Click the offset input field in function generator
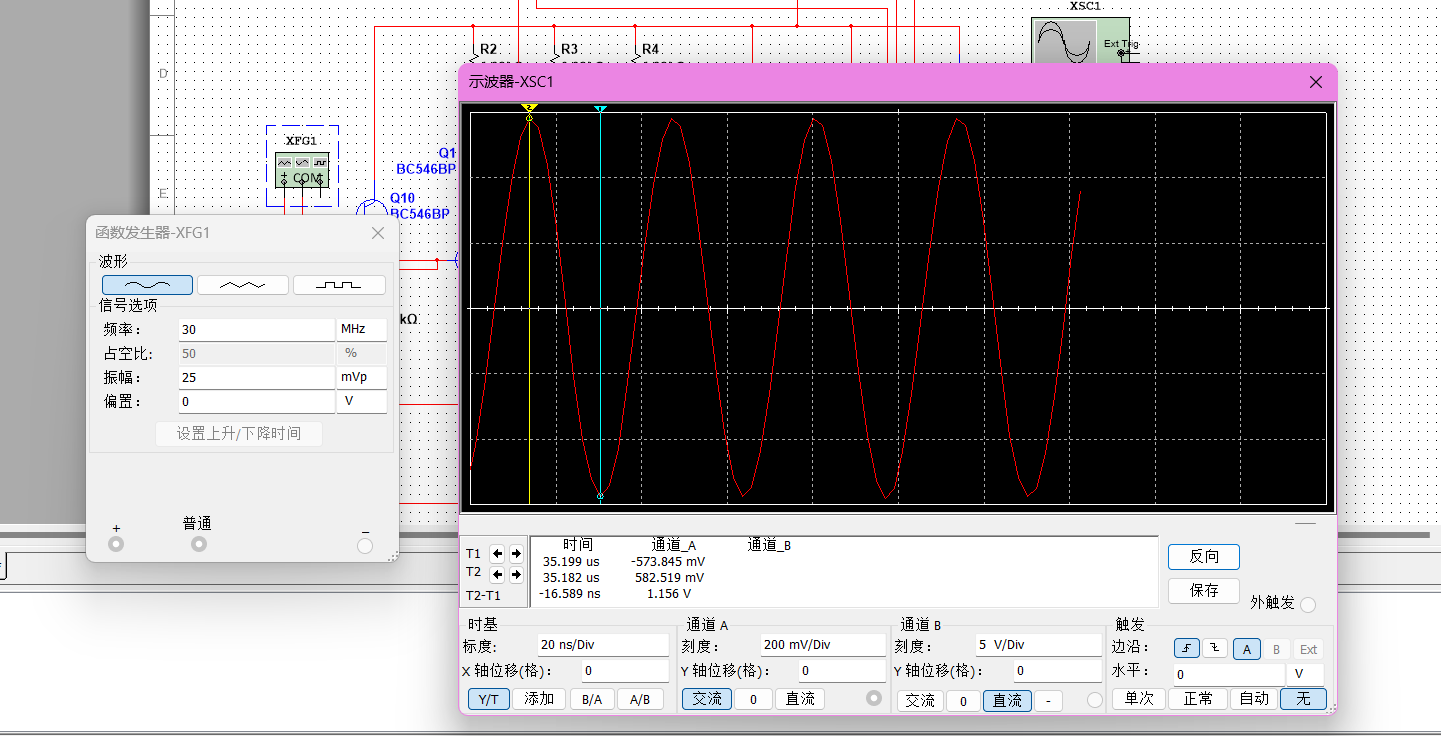The height and width of the screenshot is (736, 1441). coord(257,401)
